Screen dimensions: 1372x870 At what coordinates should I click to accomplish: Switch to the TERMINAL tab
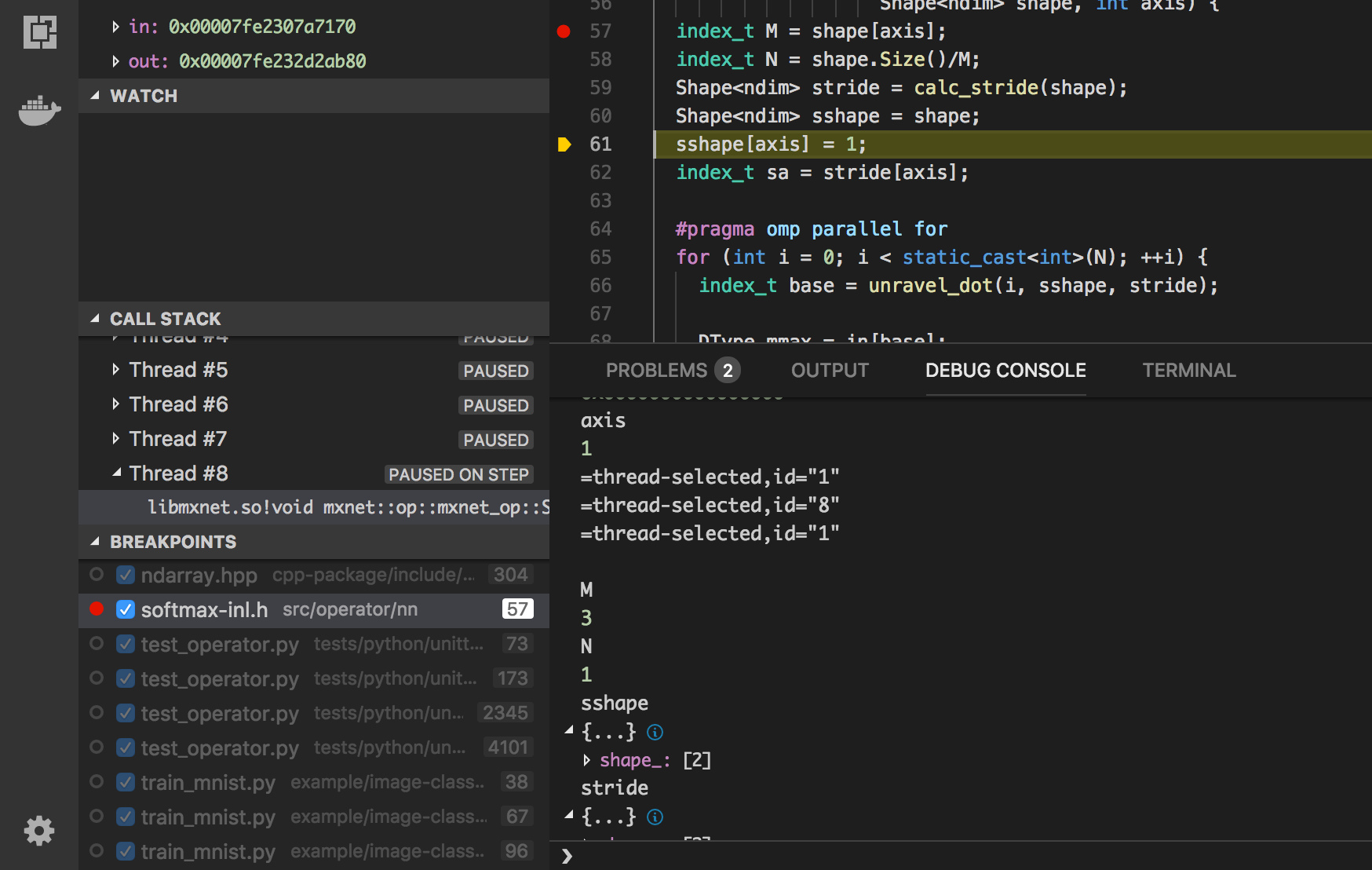[1189, 371]
